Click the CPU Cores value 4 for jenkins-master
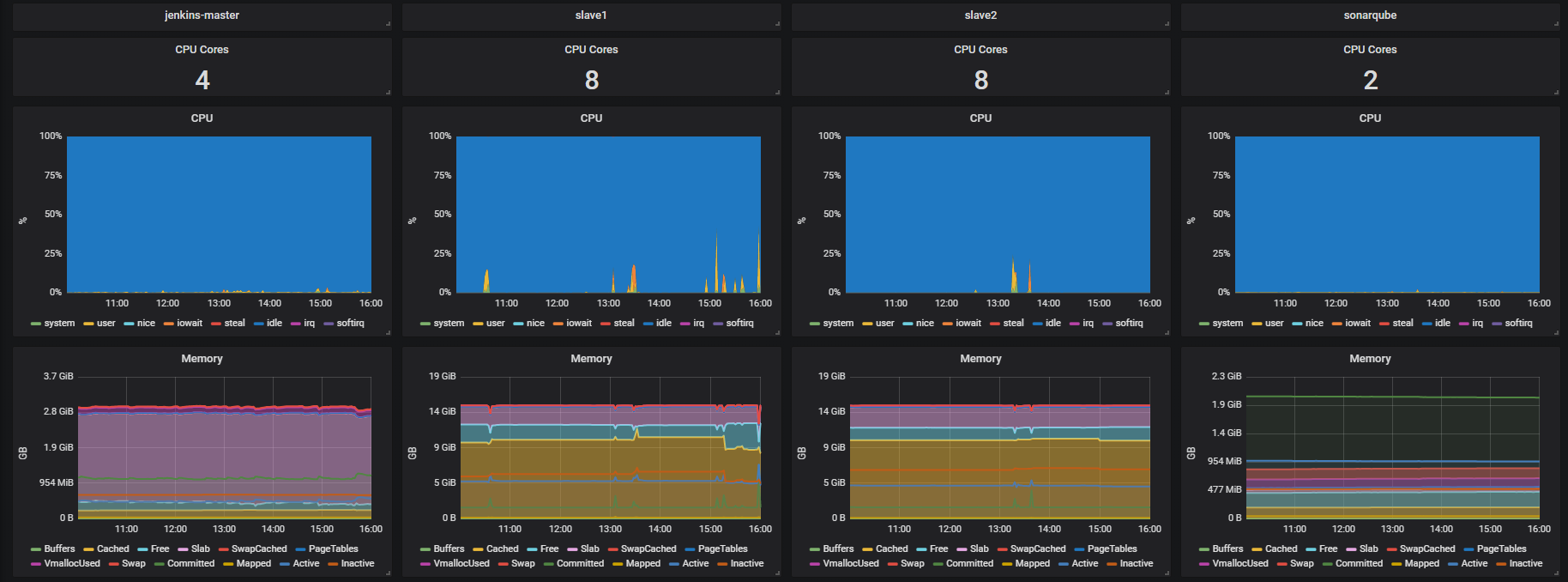Viewport: 1568px width, 582px height. [202, 81]
